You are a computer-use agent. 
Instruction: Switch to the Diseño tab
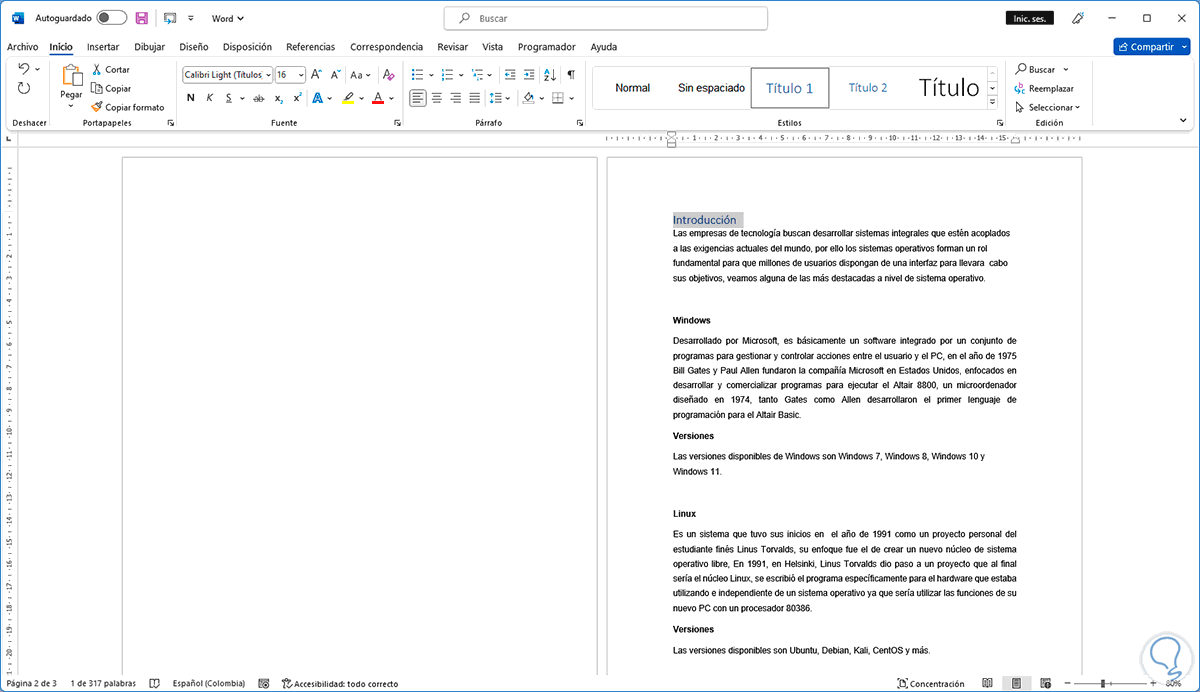[194, 47]
